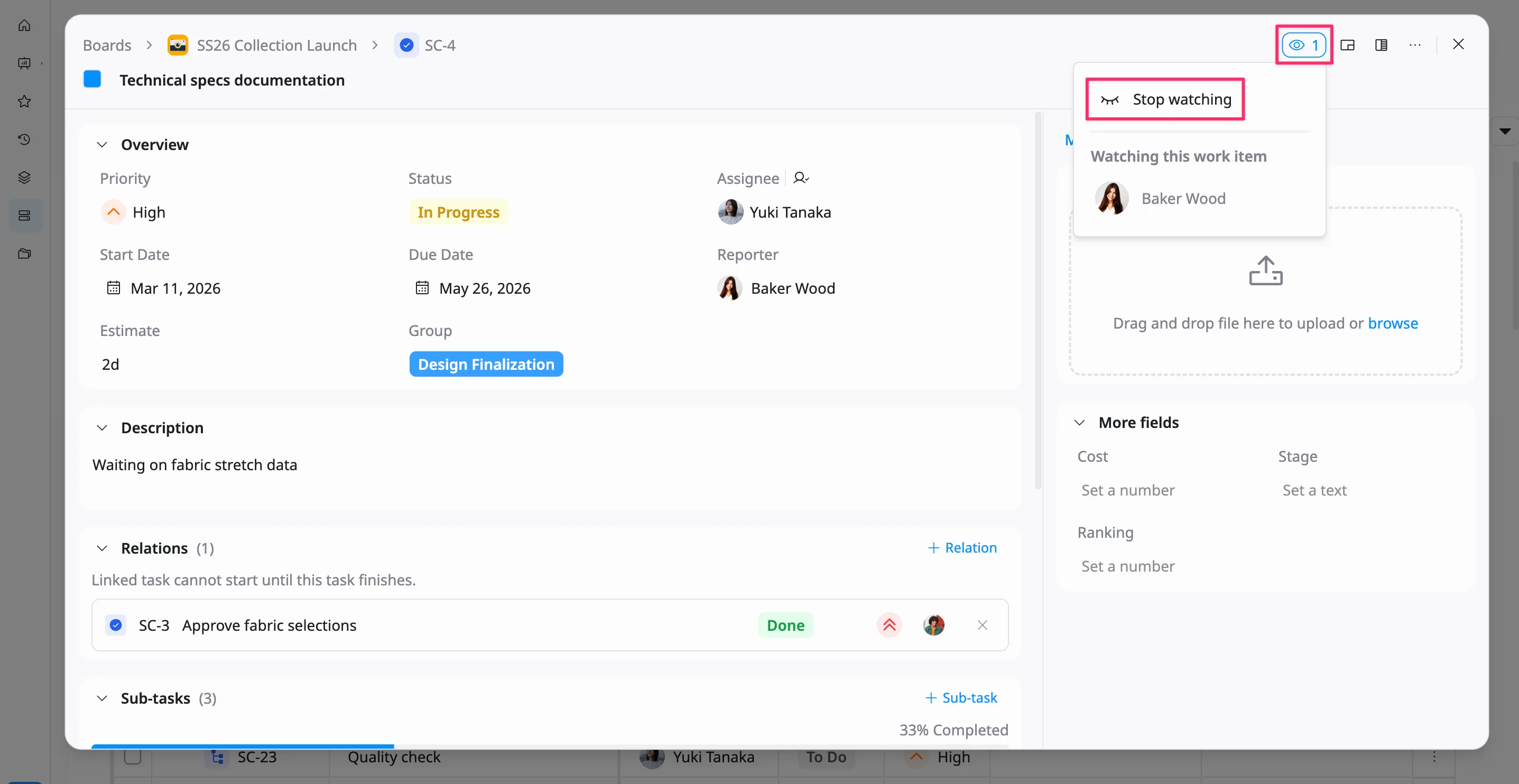This screenshot has height=784, width=1519.
Task: Collapse the Overview section
Action: tap(102, 145)
